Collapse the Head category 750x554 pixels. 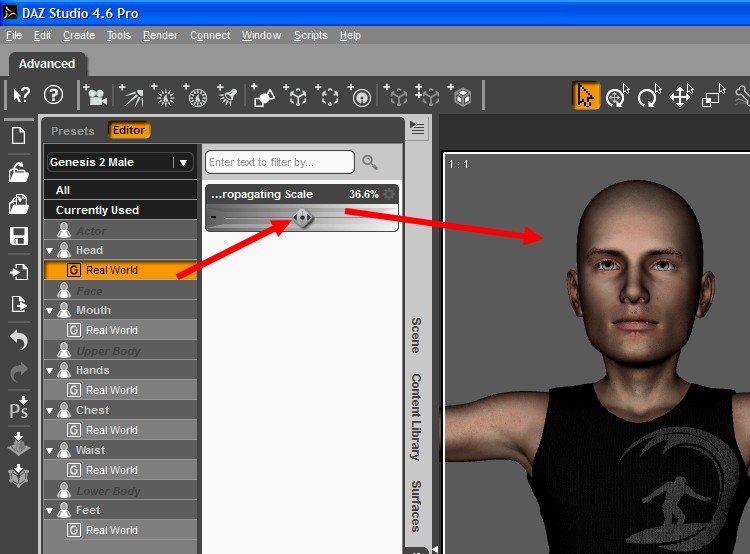49,251
